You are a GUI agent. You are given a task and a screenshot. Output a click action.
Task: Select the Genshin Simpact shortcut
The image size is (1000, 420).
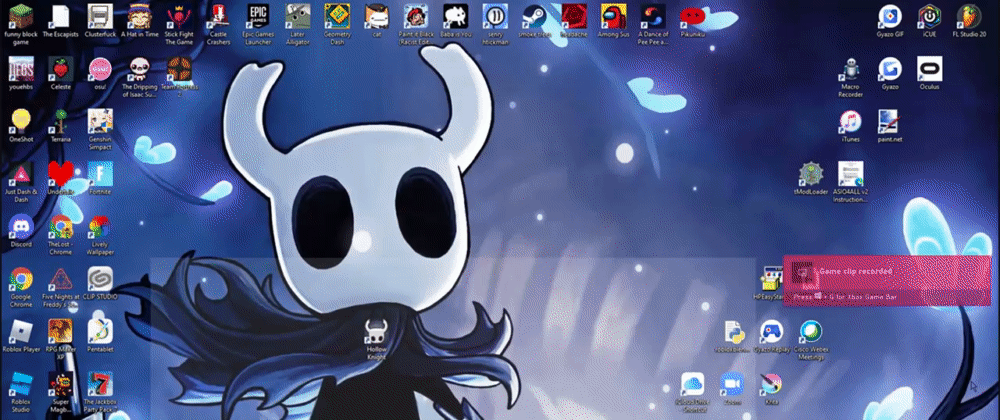pos(100,129)
